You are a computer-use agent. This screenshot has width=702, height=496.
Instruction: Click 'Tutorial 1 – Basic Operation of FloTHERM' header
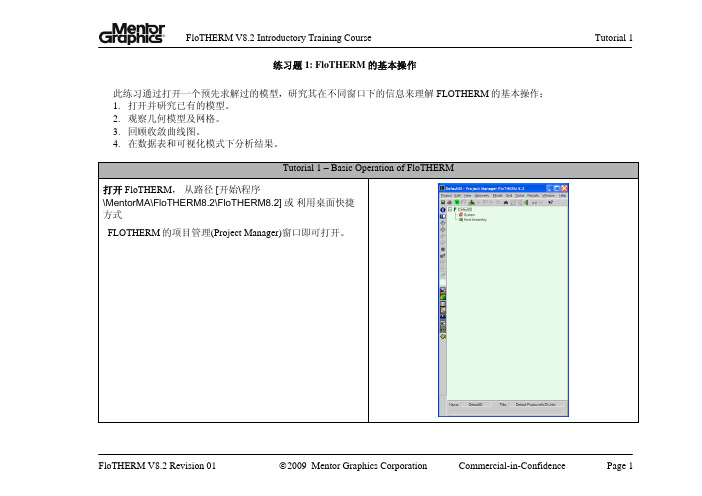tap(368, 168)
